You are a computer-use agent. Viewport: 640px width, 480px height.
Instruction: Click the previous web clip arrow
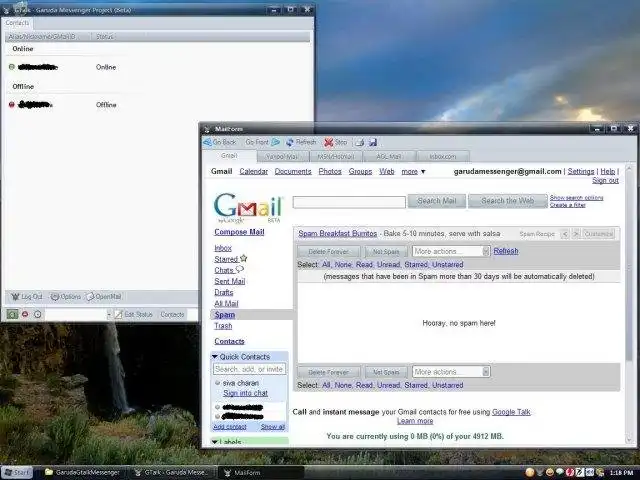565,234
